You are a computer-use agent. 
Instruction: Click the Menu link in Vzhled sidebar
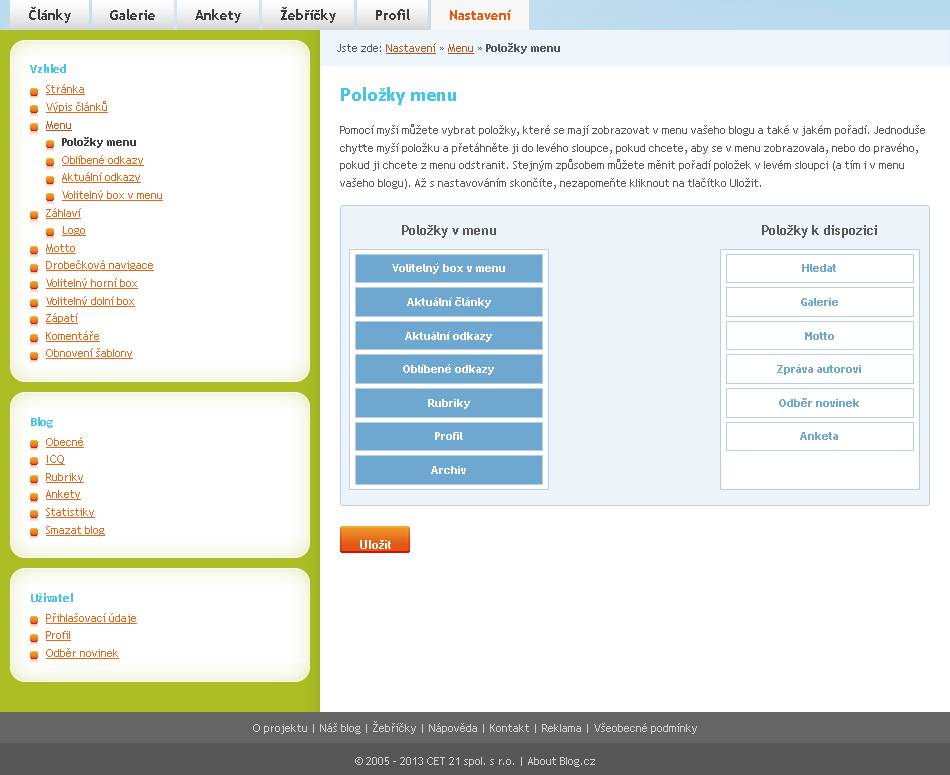tap(58, 125)
